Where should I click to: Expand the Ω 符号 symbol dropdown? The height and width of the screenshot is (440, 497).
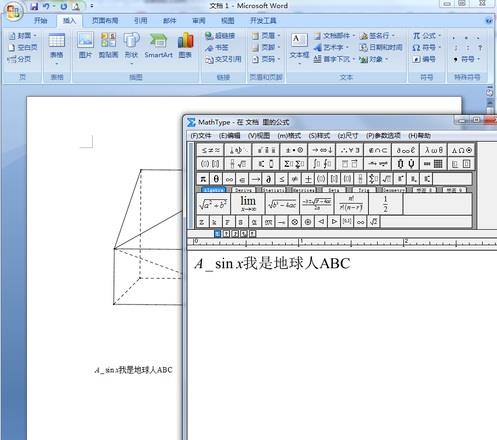pos(440,48)
